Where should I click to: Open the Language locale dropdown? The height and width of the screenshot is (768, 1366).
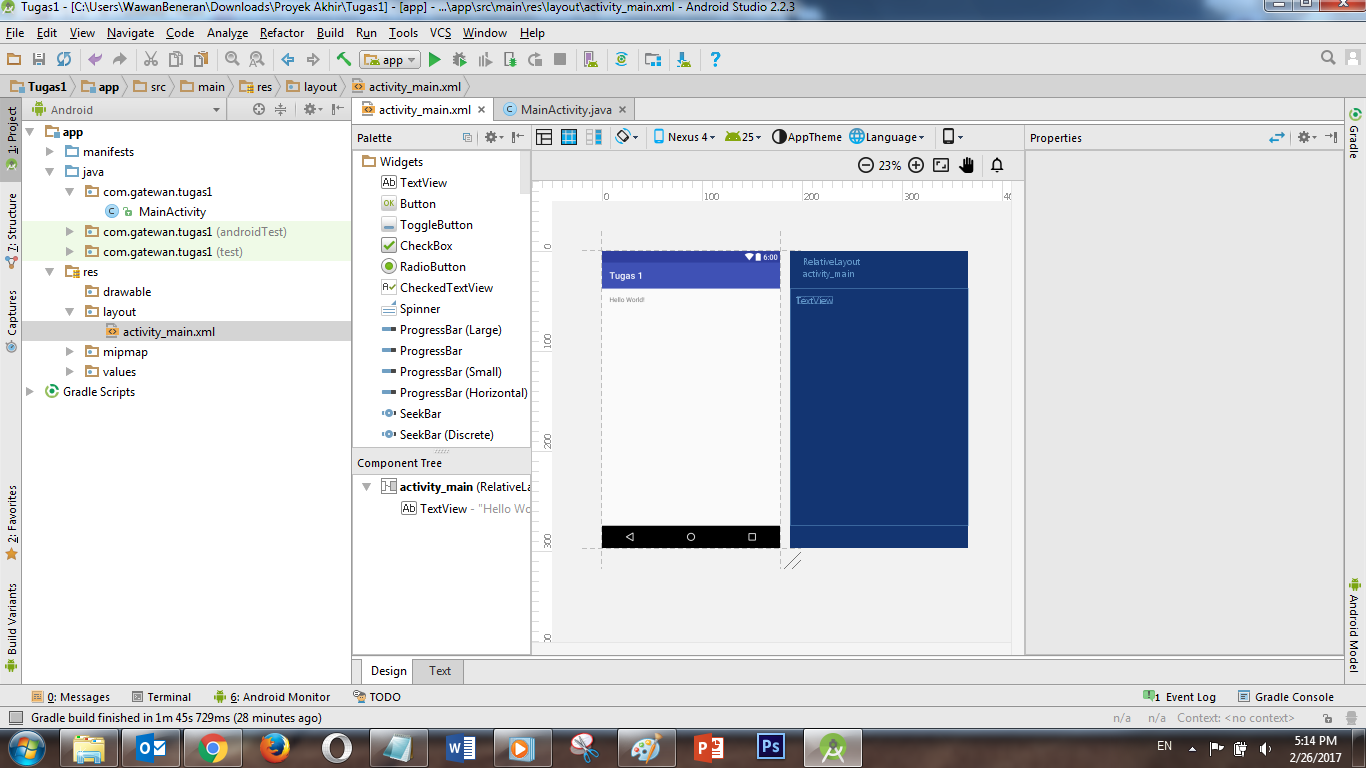[x=887, y=137]
